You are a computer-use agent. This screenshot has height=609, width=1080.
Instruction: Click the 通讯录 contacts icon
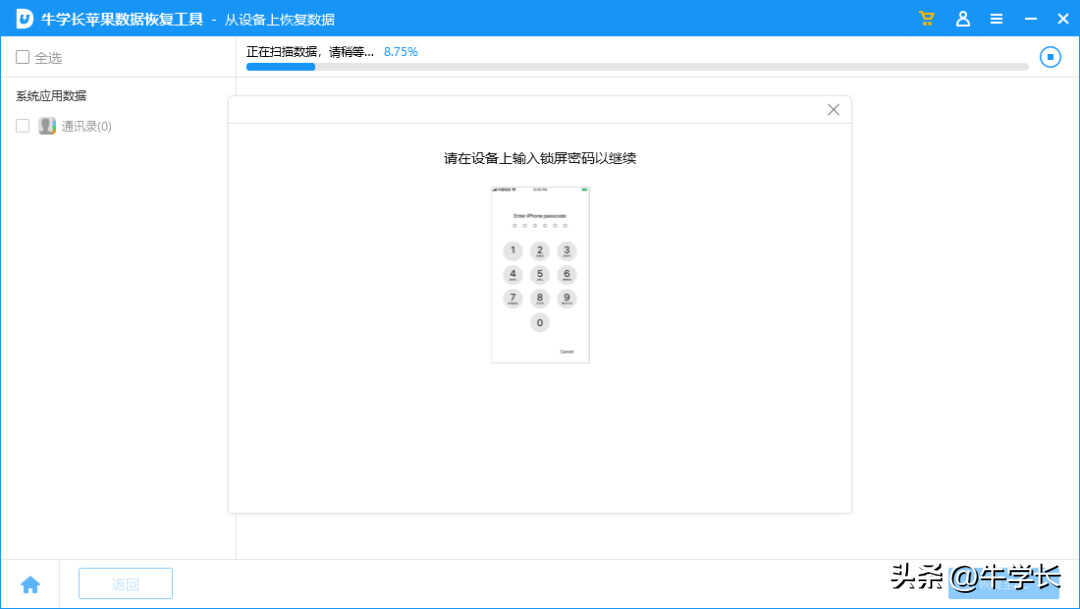(47, 126)
